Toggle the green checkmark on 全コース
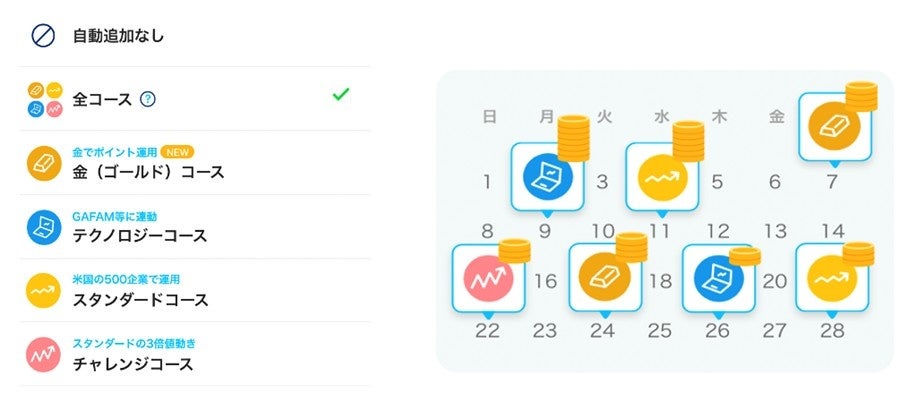Image resolution: width=910 pixels, height=401 pixels. [341, 95]
